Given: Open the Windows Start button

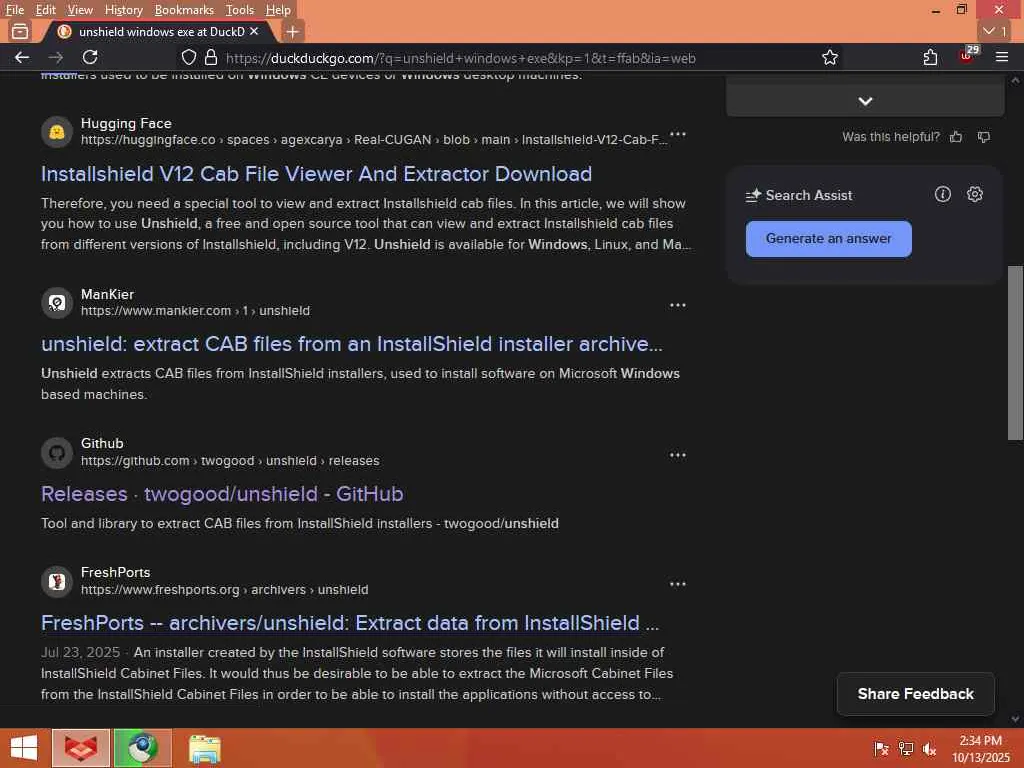Looking at the screenshot, I should tap(24, 748).
